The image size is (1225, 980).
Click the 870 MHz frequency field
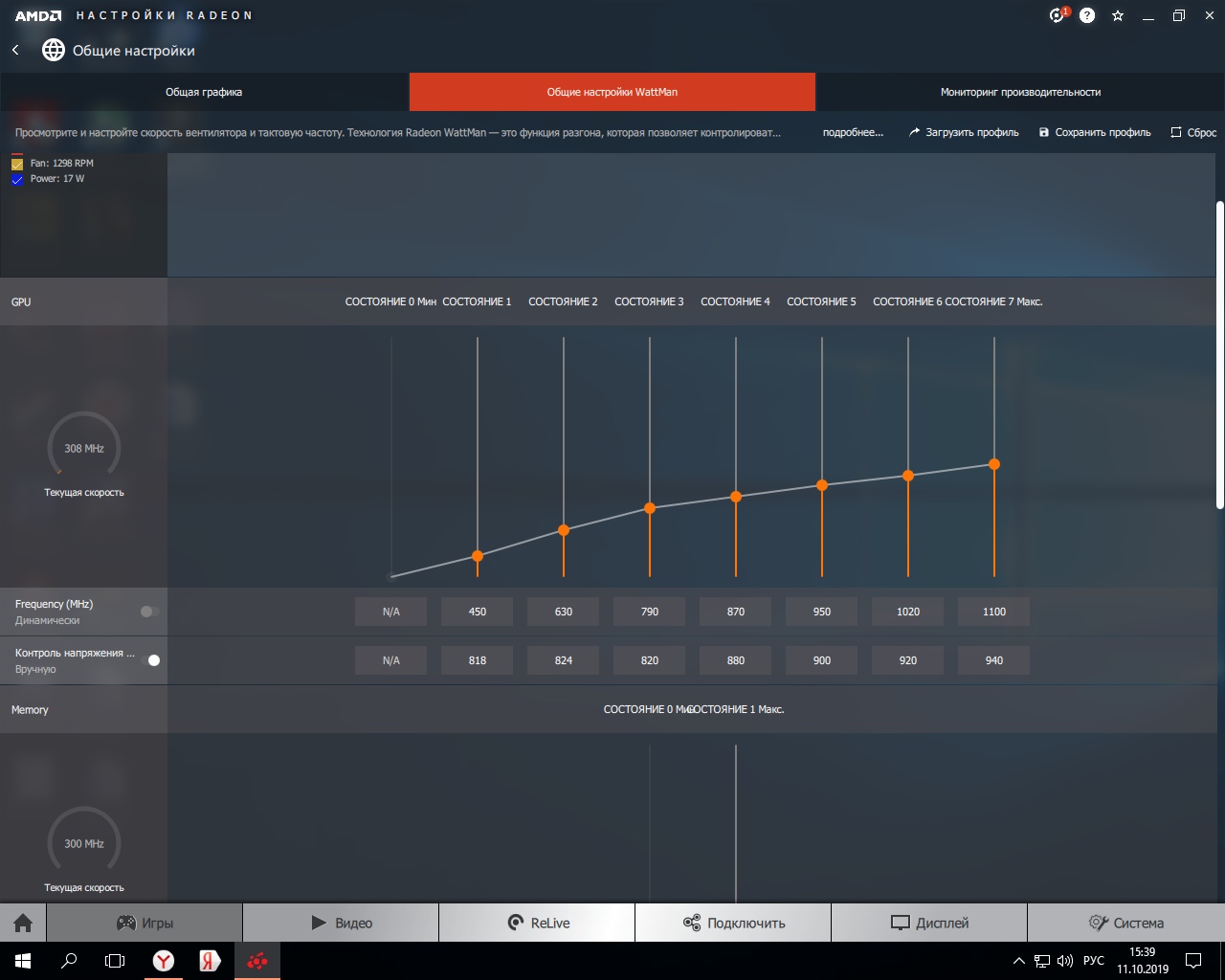(x=736, y=612)
